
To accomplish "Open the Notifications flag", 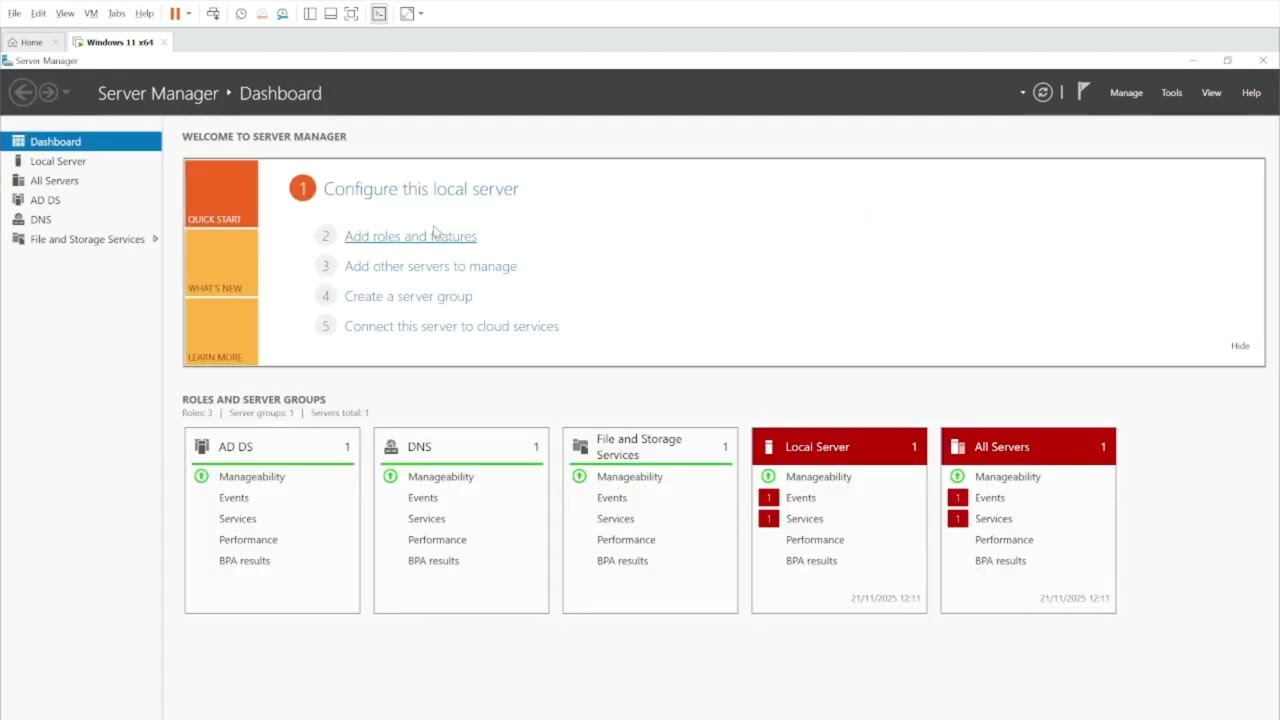I will (x=1083, y=92).
